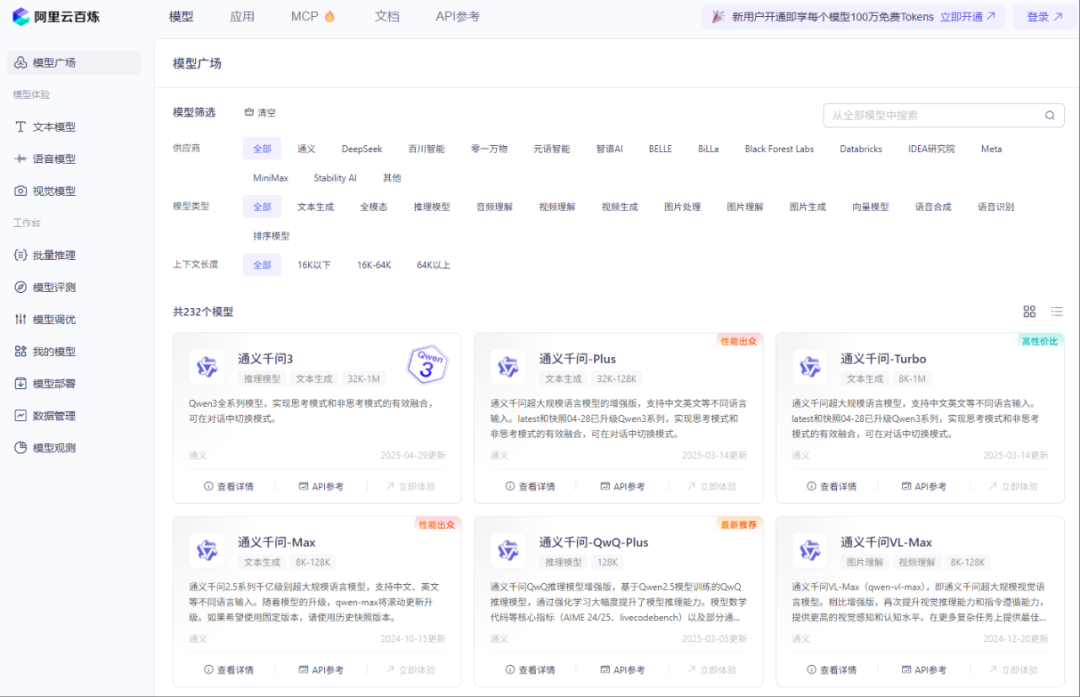Filter context length 16K-64K

tap(374, 265)
